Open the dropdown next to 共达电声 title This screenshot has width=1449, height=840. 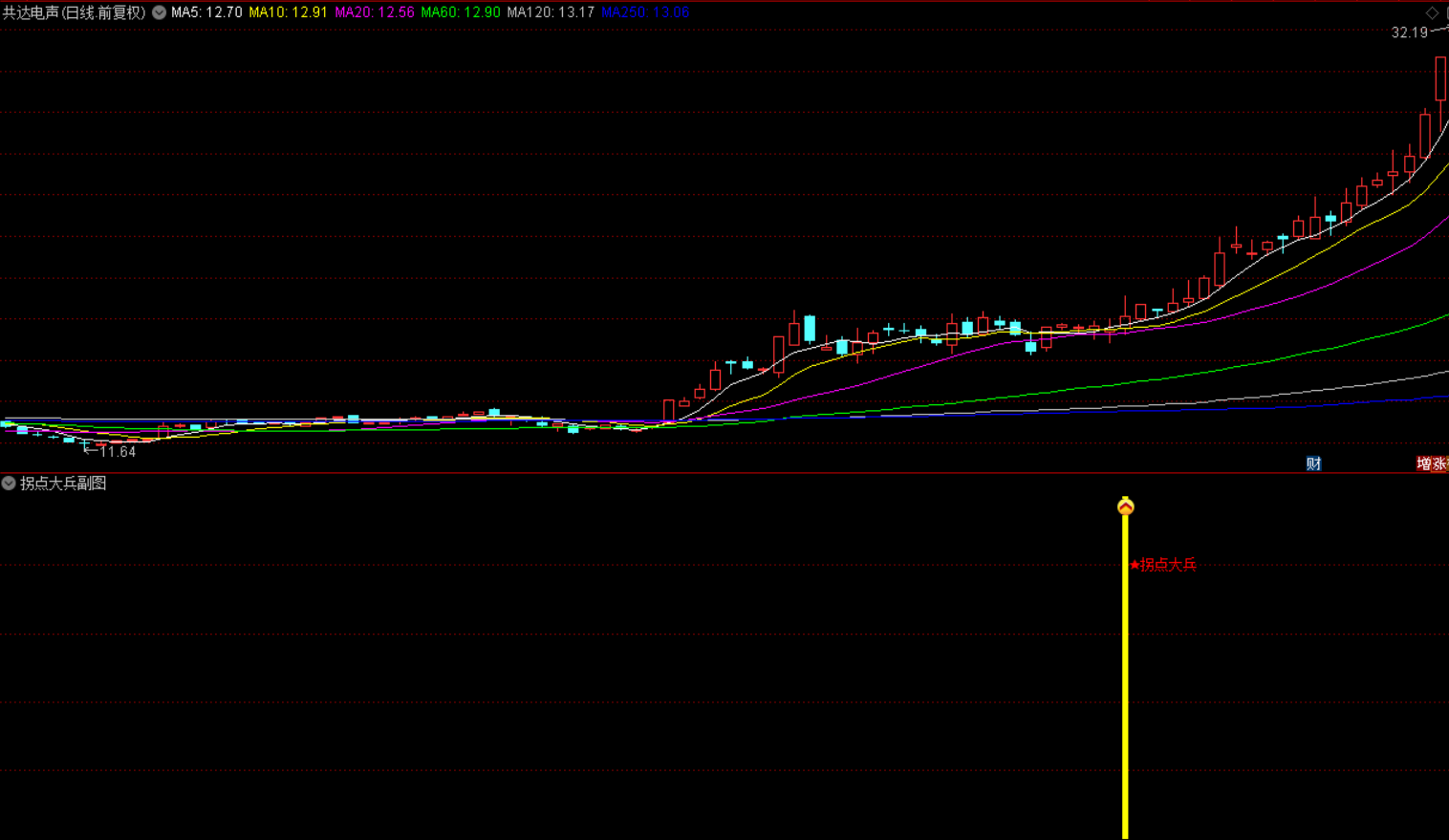pos(160,12)
